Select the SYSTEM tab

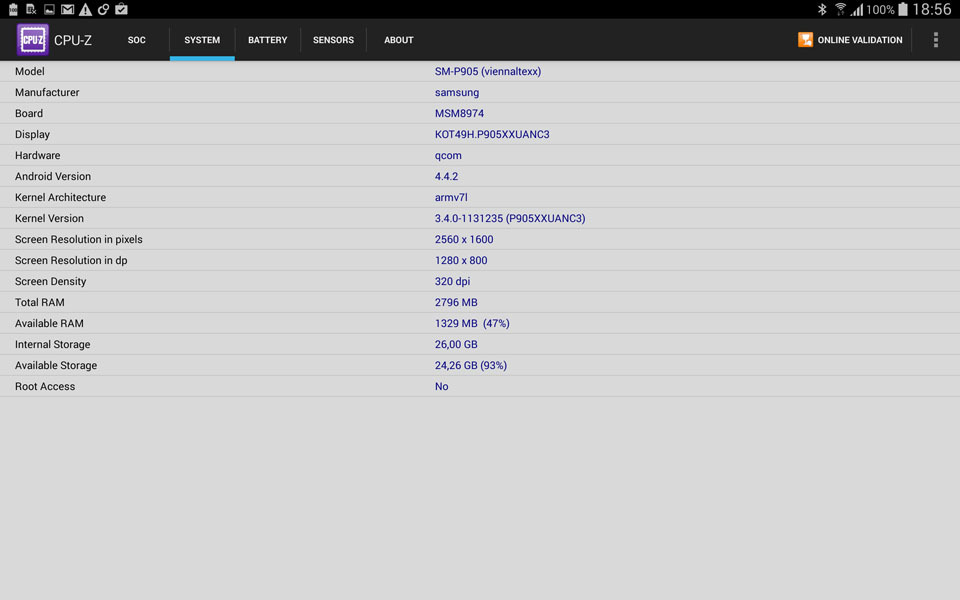[202, 40]
